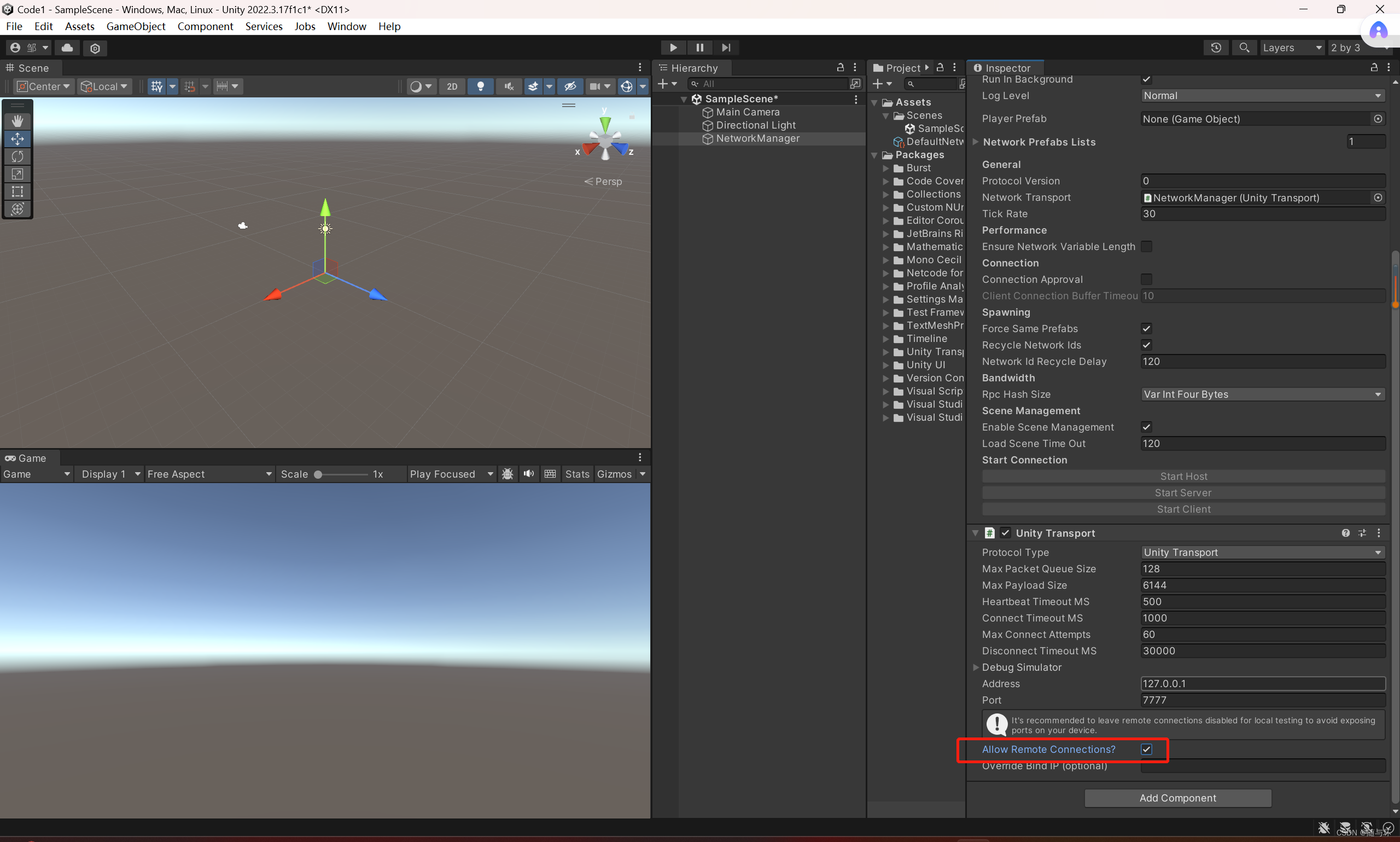Screen dimensions: 1400x842
Task: Adjust the Scale slider in Game view
Action: pos(318,474)
